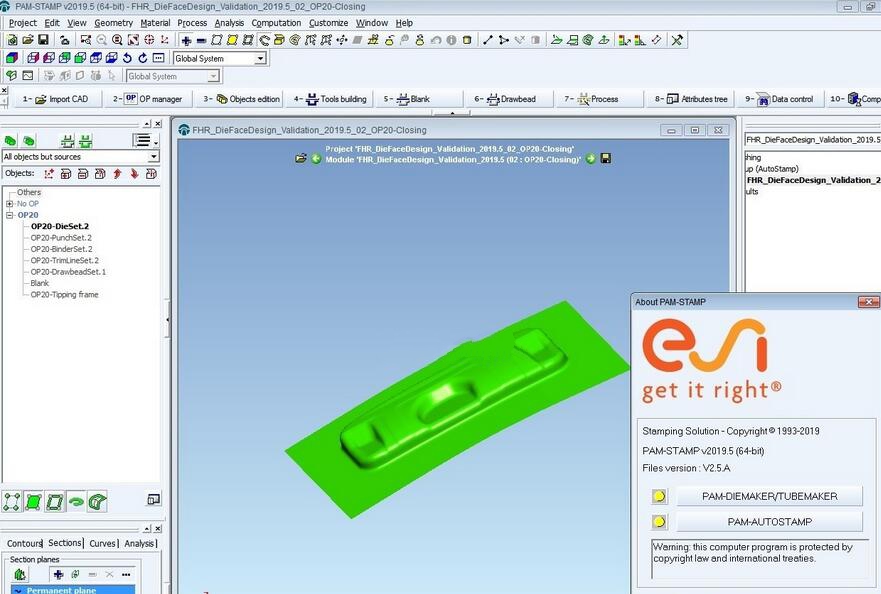This screenshot has width=881, height=594.
Task: Click the Tools building step button
Action: (330, 99)
